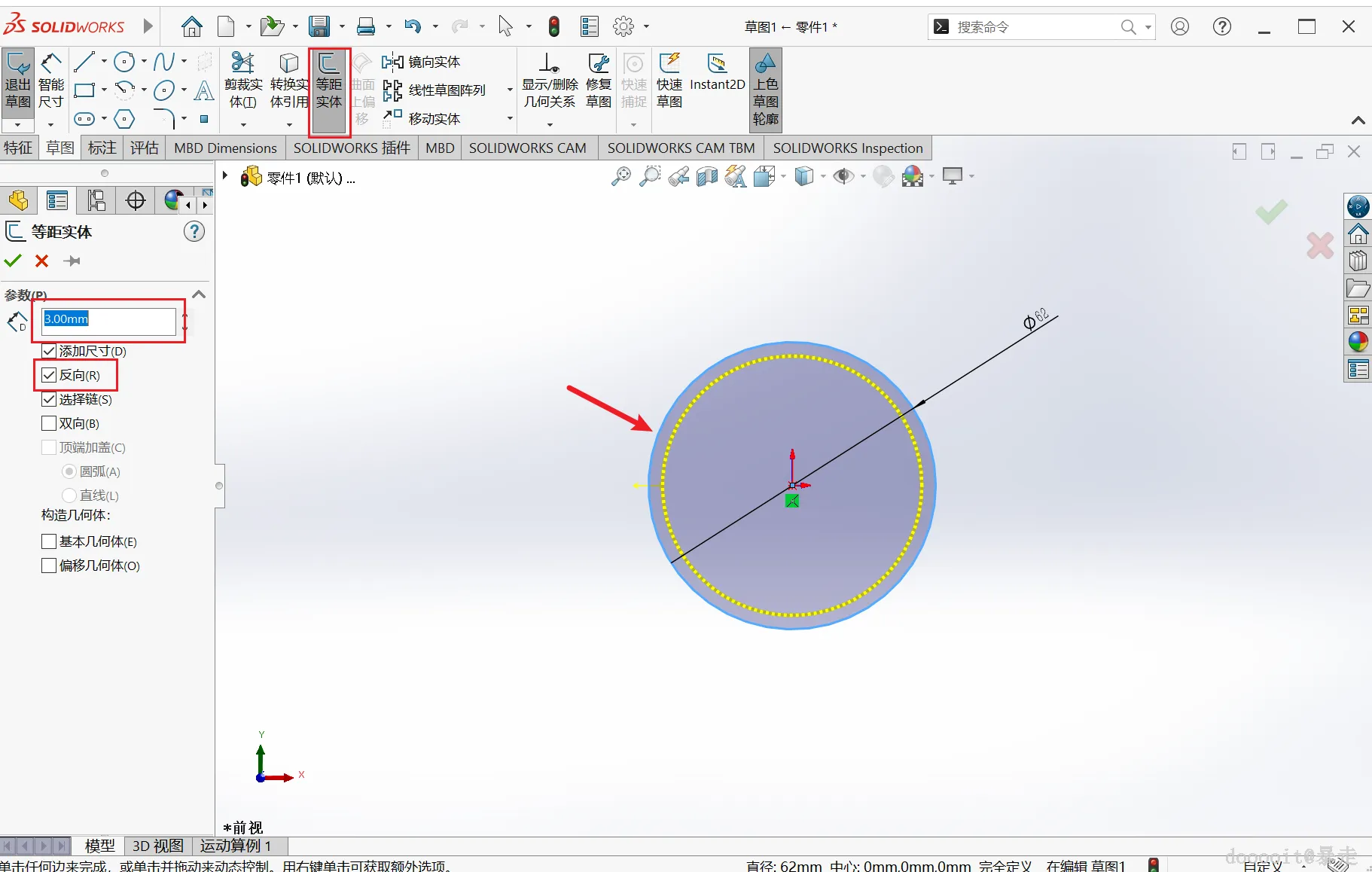Open the SOLIDWORKS CAM tab
The width and height of the screenshot is (1372, 872).
point(527,148)
